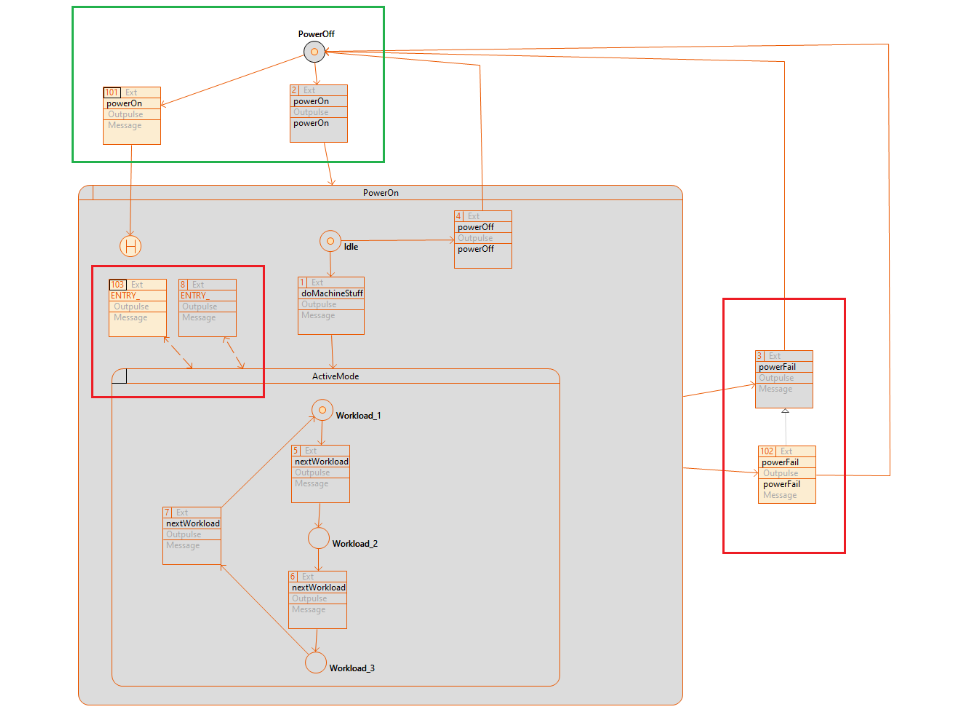The image size is (960, 720).
Task: Select transition 1 doMachineStuff box
Action: coord(331,305)
